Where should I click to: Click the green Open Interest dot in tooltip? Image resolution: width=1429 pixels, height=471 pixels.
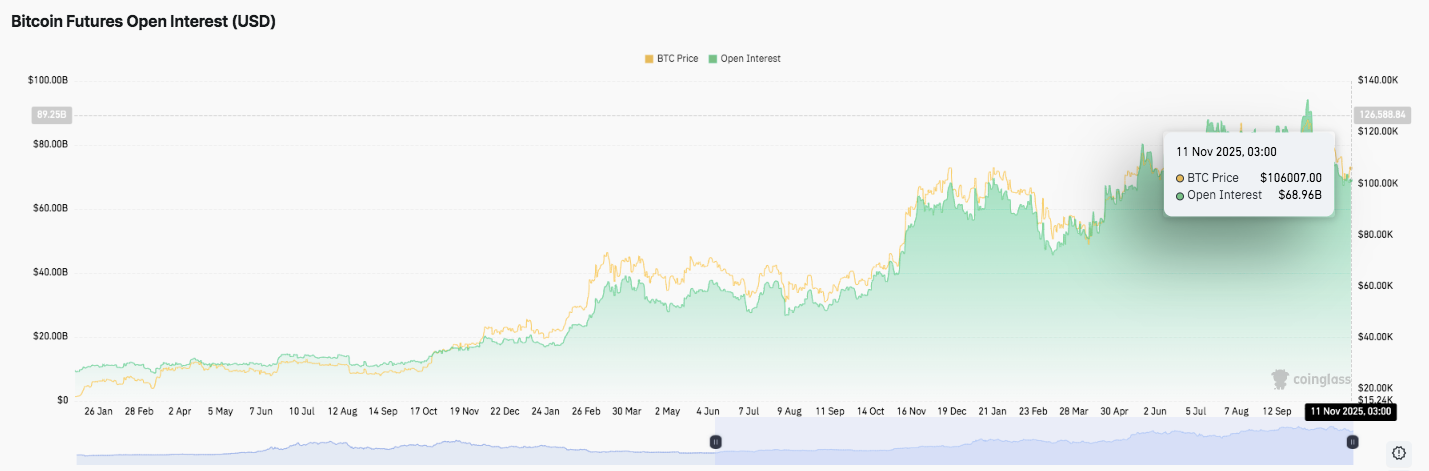[x=1180, y=195]
